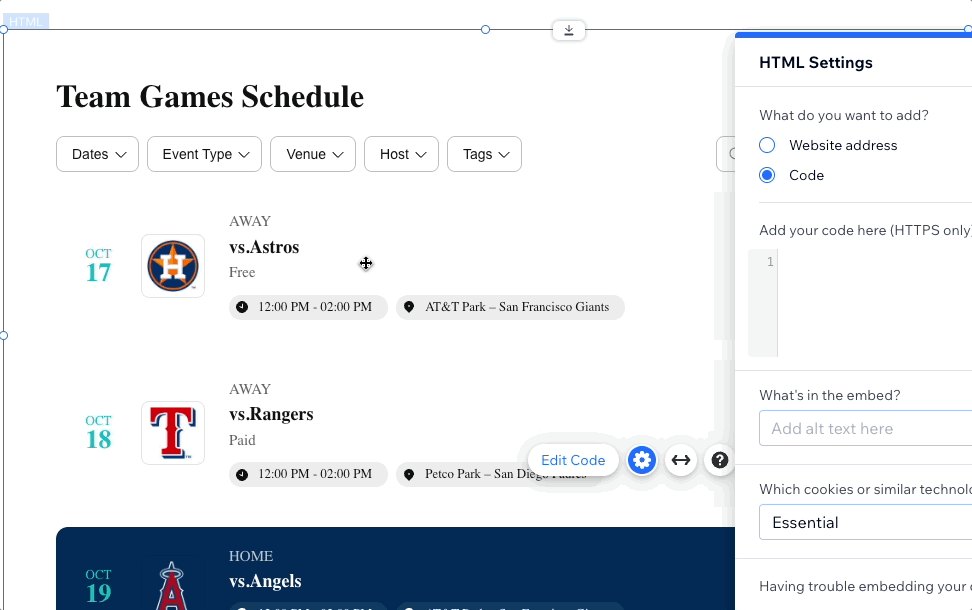Click the AT&T Park location pin icon

click(x=409, y=307)
